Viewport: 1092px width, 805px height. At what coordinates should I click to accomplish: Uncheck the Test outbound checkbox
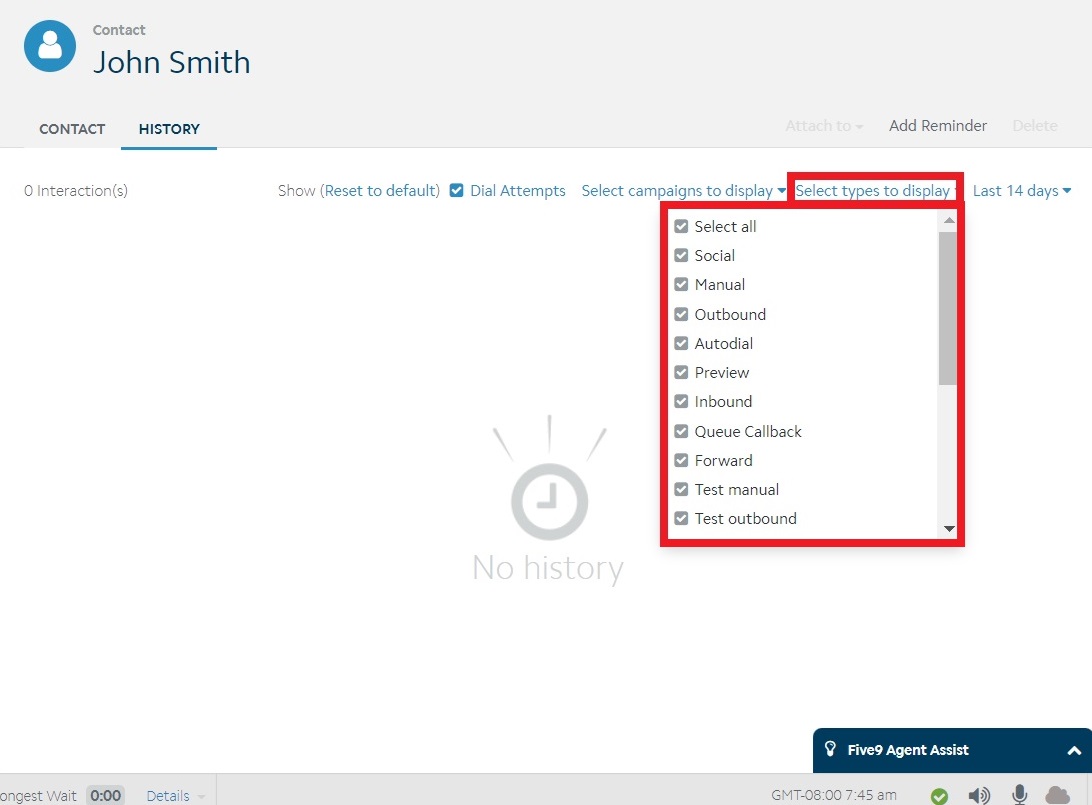pyautogui.click(x=681, y=519)
